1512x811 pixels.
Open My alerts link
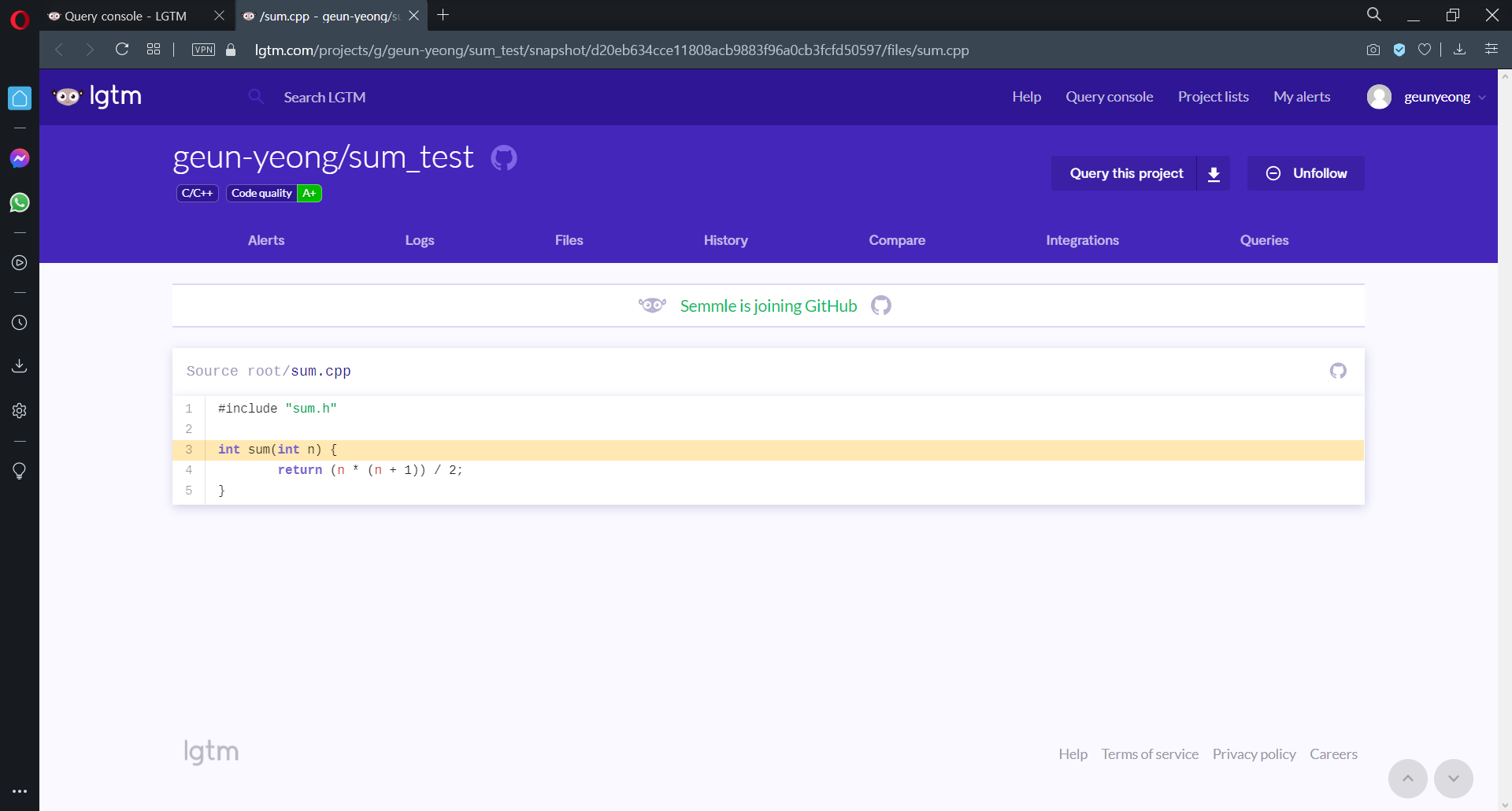pos(1302,97)
